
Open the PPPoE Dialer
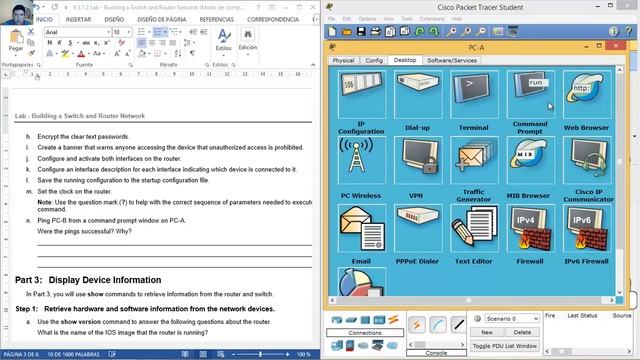click(418, 228)
